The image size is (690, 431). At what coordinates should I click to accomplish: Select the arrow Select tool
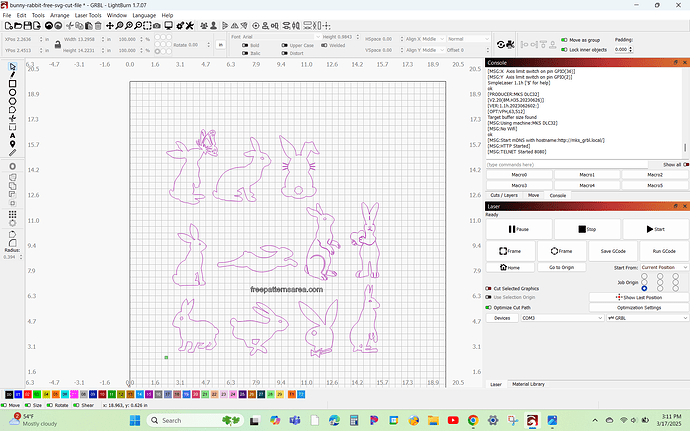12,66
